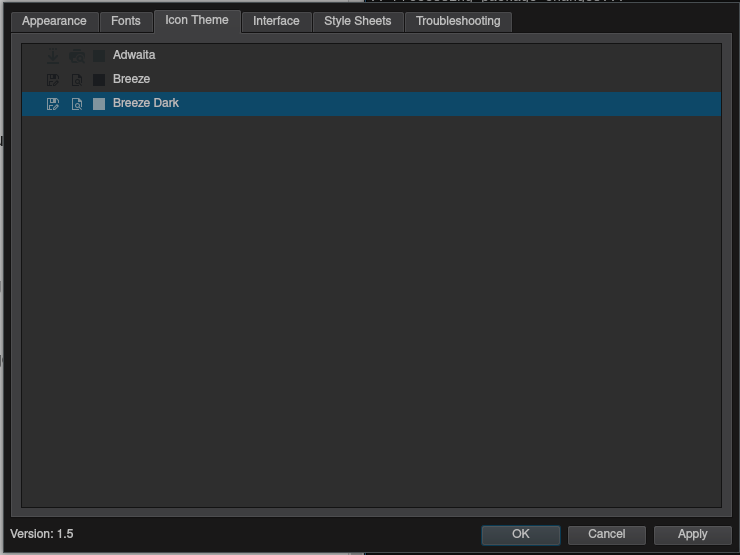Click the Breeze theme dark color square
The image size is (740, 555).
(99, 80)
